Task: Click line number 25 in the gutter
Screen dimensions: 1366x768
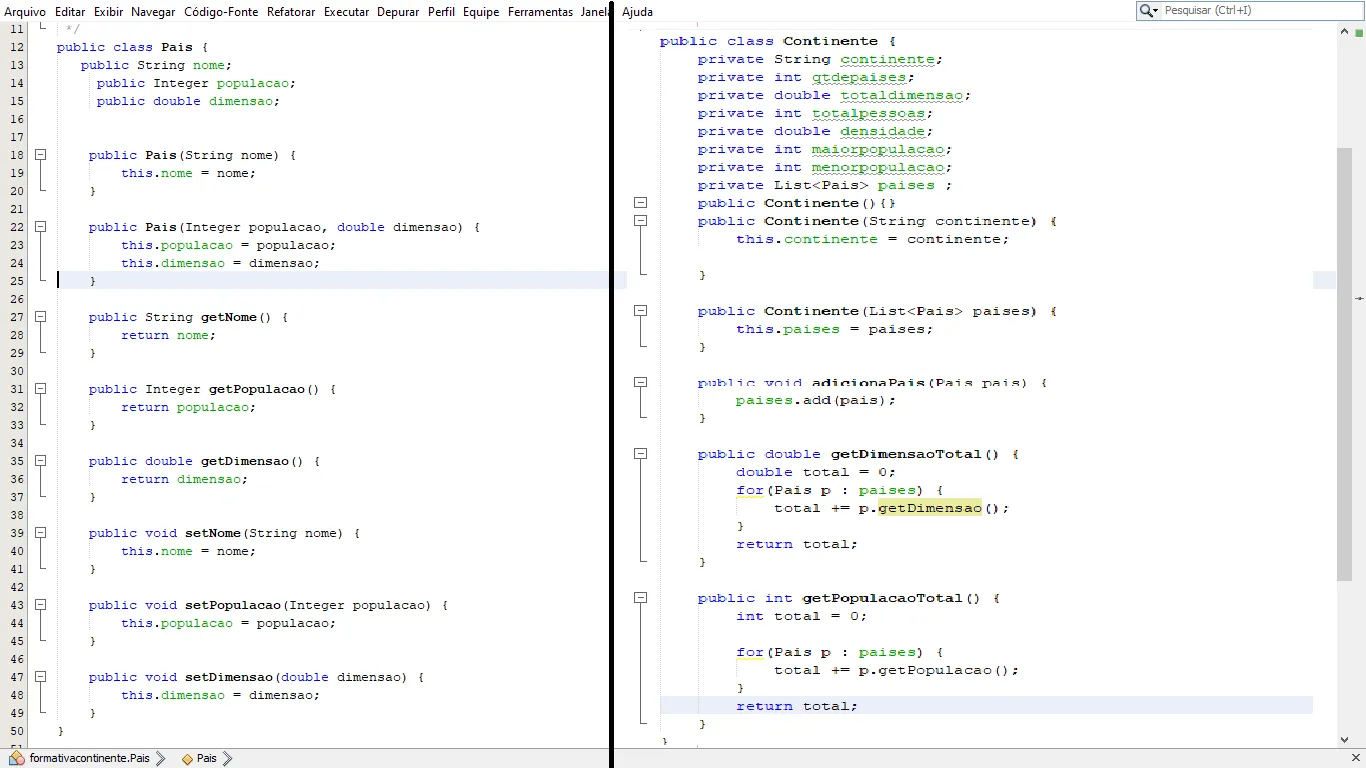Action: pos(16,281)
